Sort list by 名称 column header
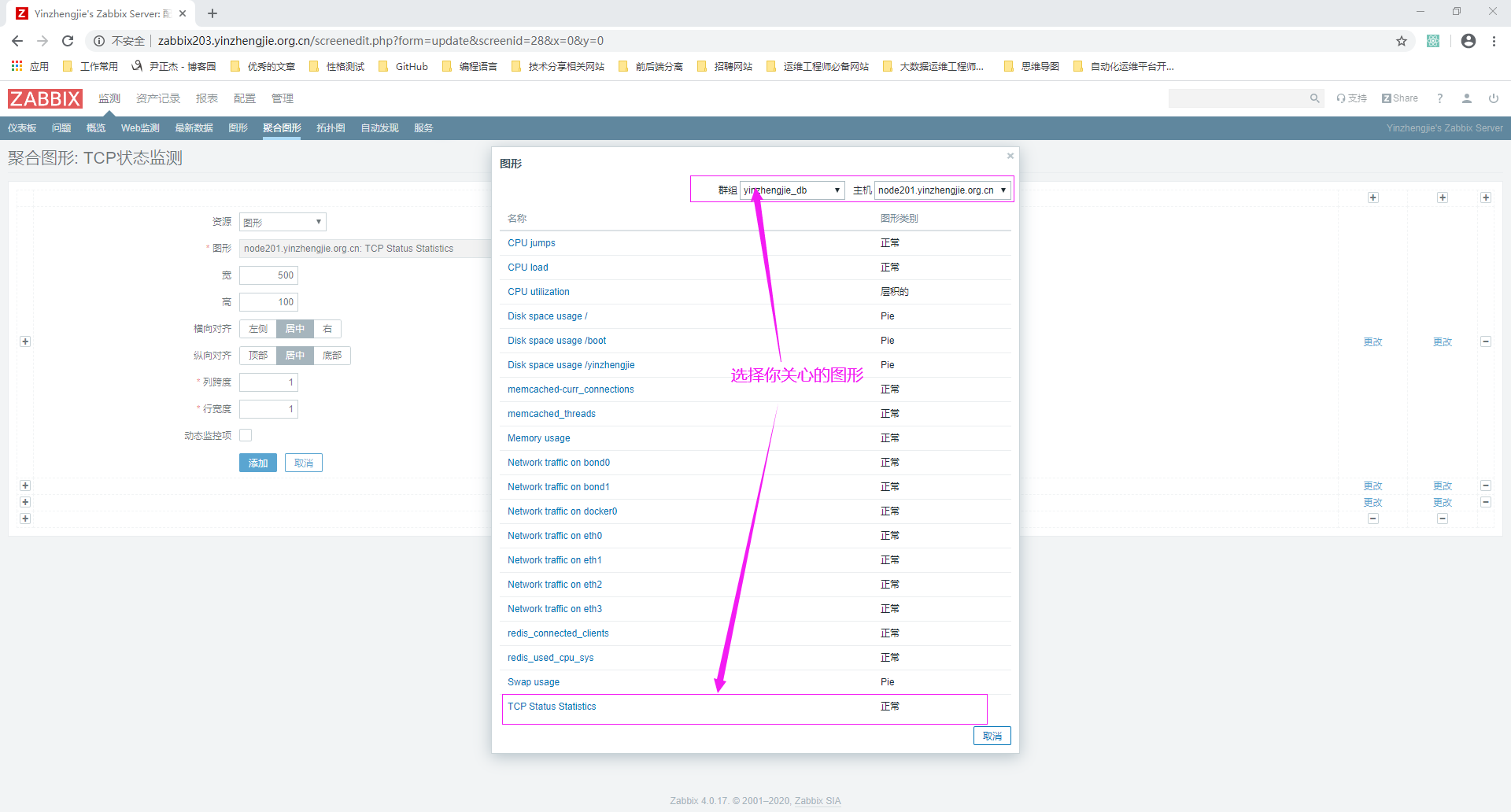1511x812 pixels. pyautogui.click(x=517, y=219)
